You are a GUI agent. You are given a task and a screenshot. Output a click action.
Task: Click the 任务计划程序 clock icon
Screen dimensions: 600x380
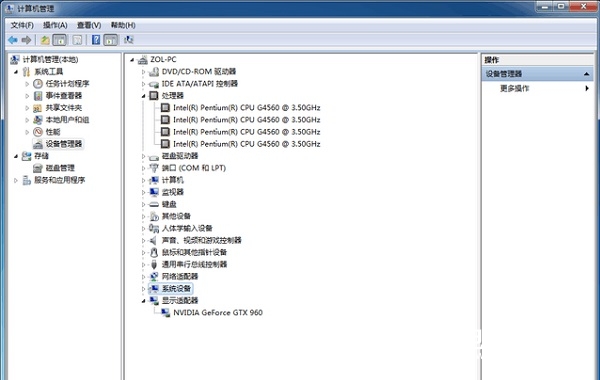pyautogui.click(x=38, y=83)
